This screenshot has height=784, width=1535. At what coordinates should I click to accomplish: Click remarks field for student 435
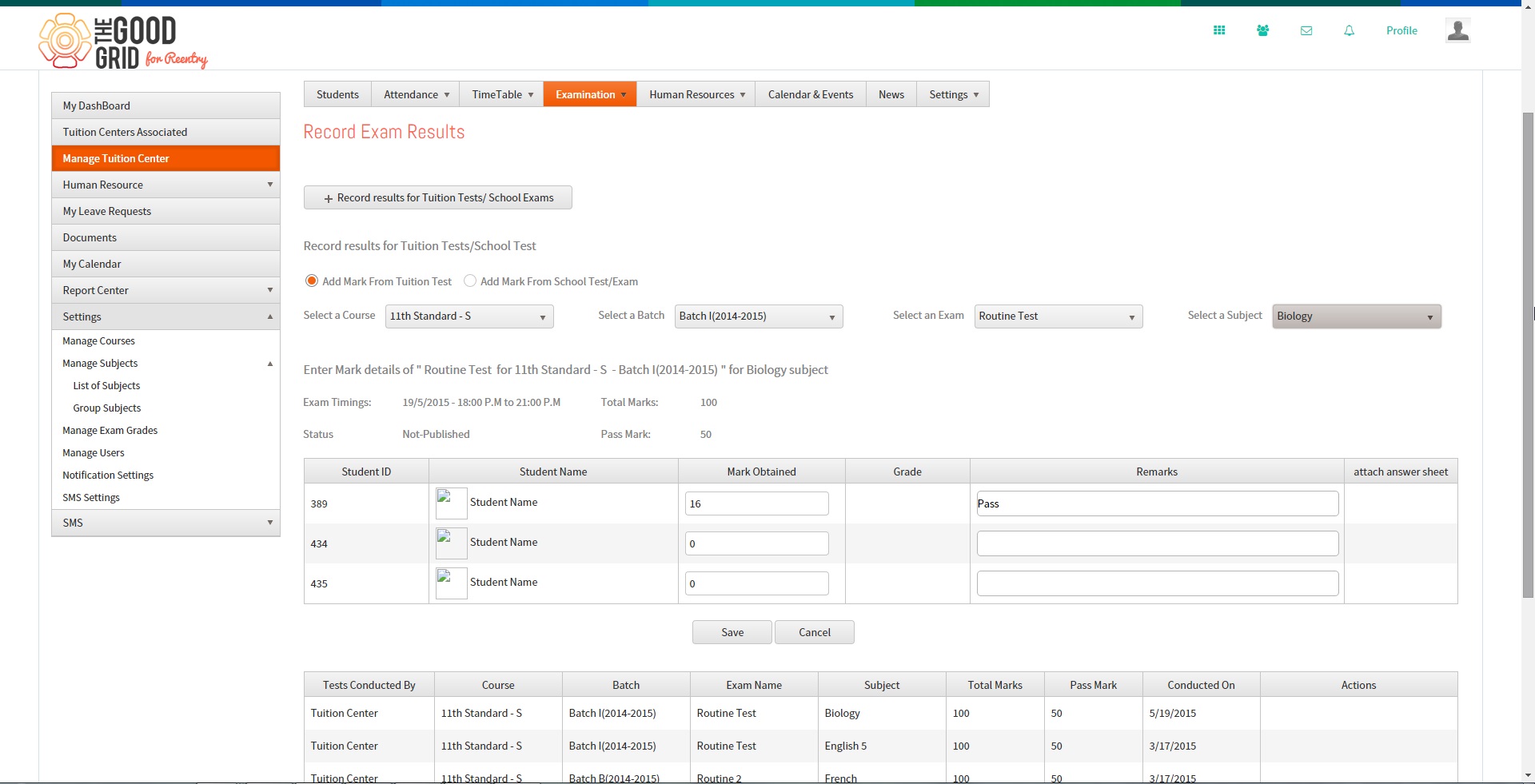coord(1158,583)
